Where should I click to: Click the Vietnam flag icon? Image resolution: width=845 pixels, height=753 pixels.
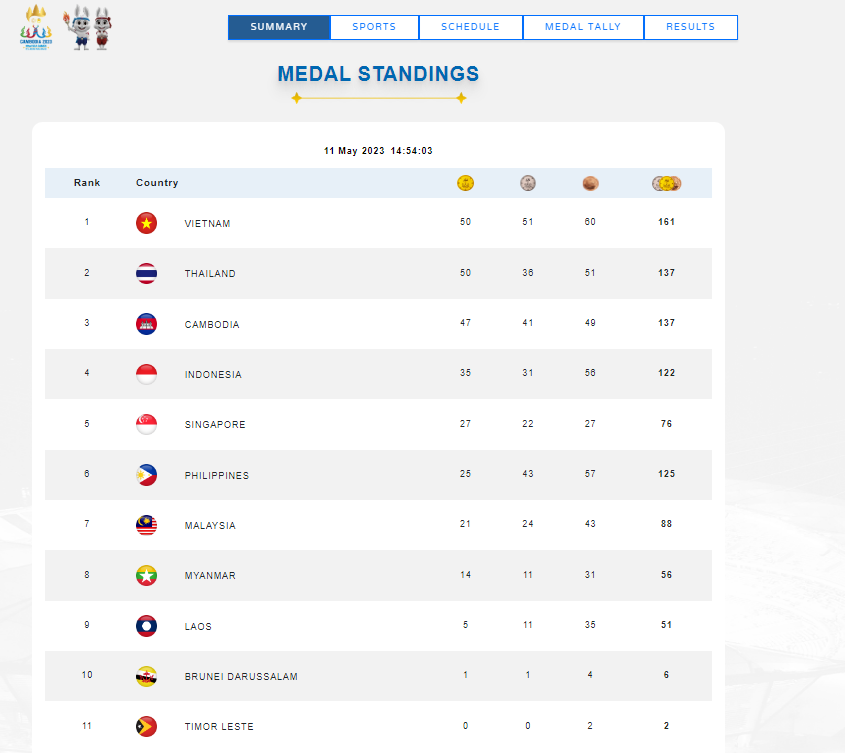[x=147, y=223]
